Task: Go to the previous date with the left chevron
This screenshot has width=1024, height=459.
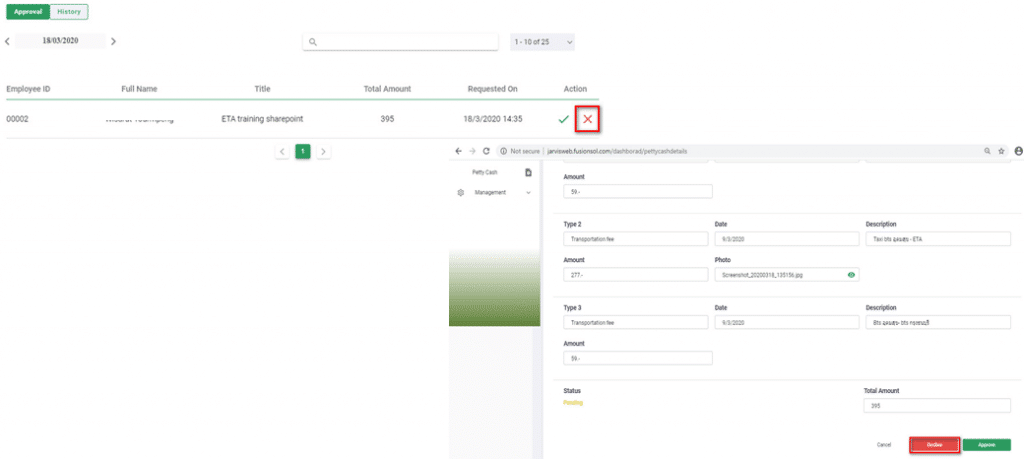Action: click(9, 42)
